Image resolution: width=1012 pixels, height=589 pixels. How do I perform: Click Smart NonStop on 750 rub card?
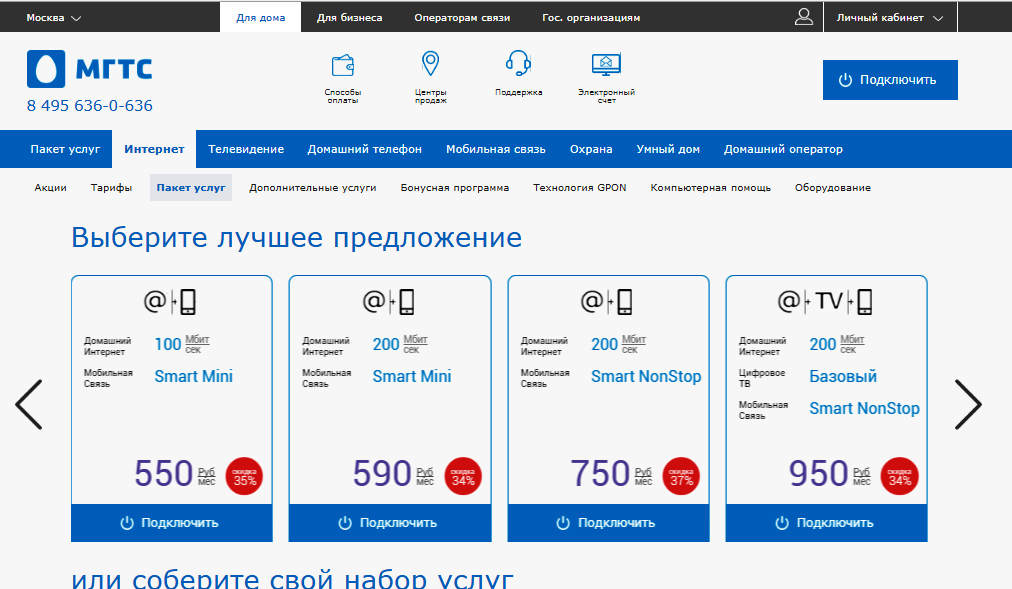[646, 376]
